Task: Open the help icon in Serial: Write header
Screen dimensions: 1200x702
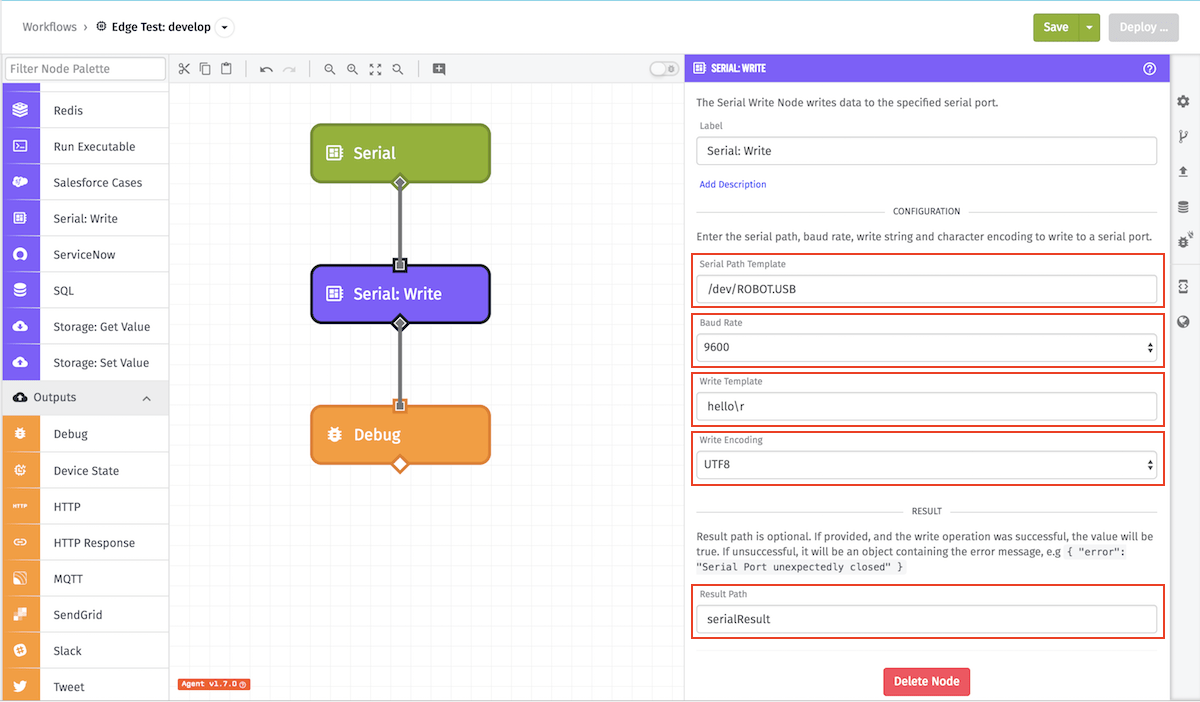Action: pyautogui.click(x=1150, y=69)
